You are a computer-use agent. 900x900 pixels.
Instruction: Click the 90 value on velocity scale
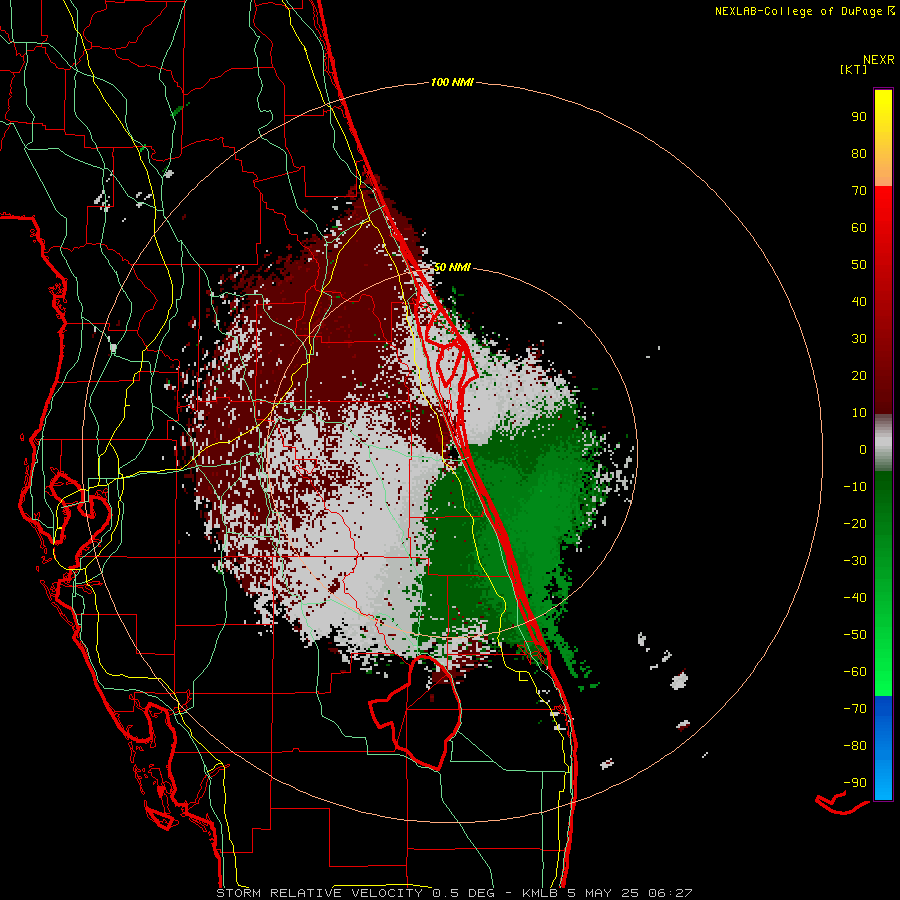(859, 117)
